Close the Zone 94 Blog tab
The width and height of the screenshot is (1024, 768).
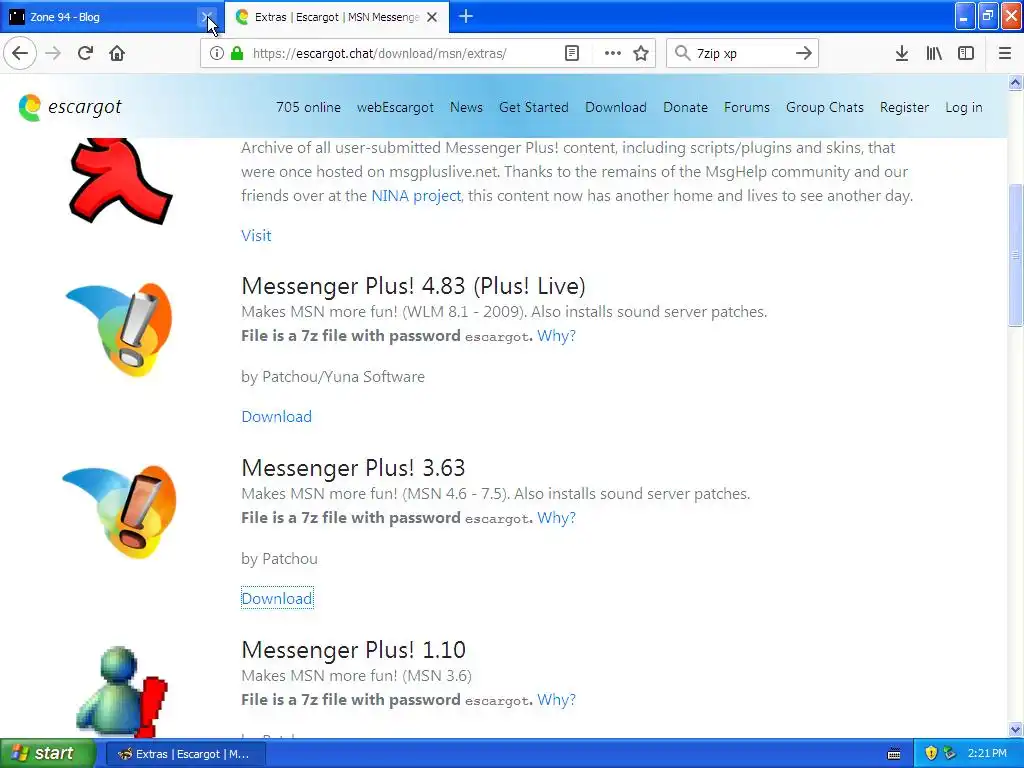[x=207, y=16]
